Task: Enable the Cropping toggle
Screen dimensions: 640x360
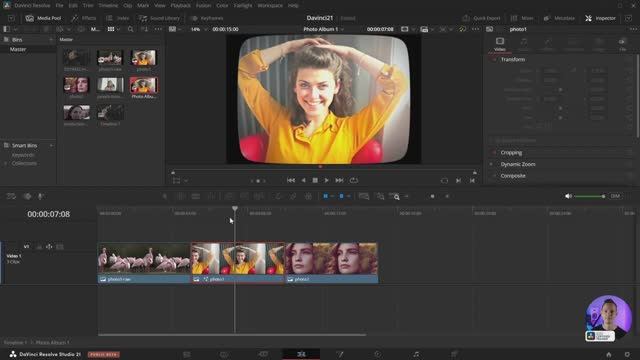Action: coord(494,153)
